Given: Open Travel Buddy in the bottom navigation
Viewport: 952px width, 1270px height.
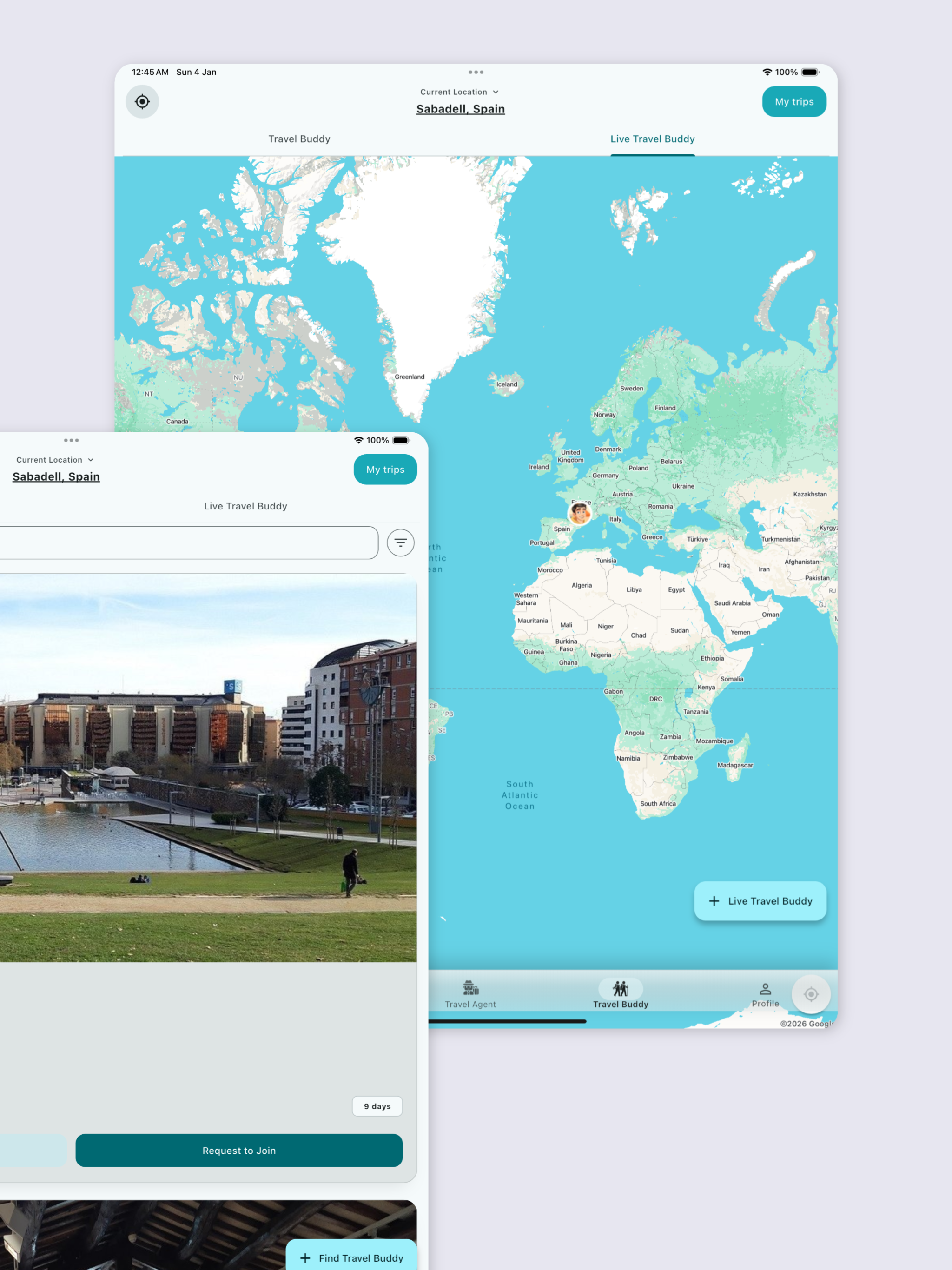Looking at the screenshot, I should click(621, 994).
